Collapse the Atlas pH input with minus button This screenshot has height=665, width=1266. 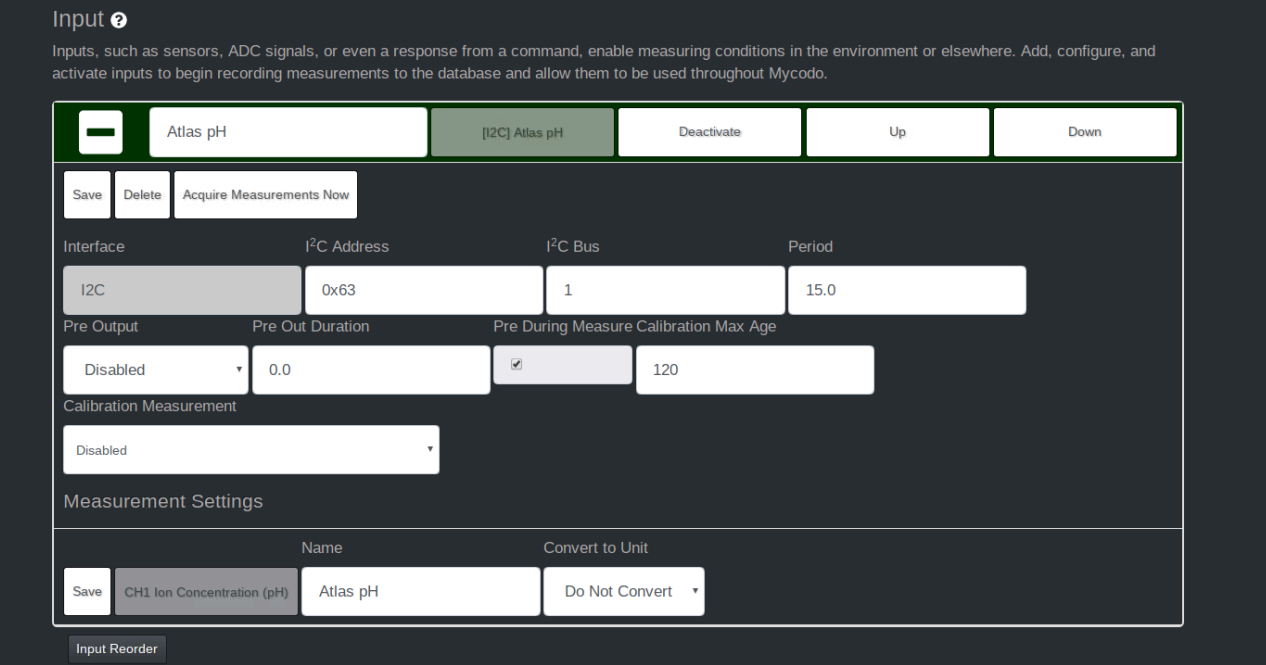coord(101,132)
